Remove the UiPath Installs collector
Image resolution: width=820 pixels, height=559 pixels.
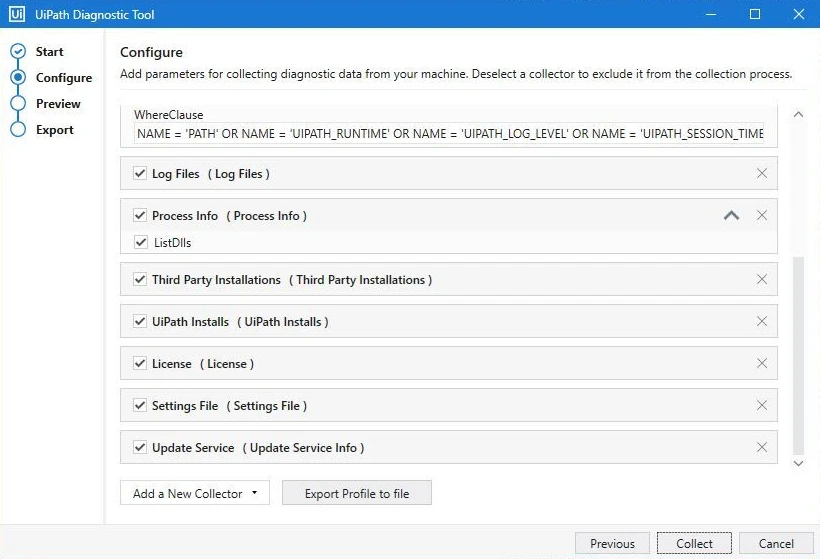pos(761,321)
